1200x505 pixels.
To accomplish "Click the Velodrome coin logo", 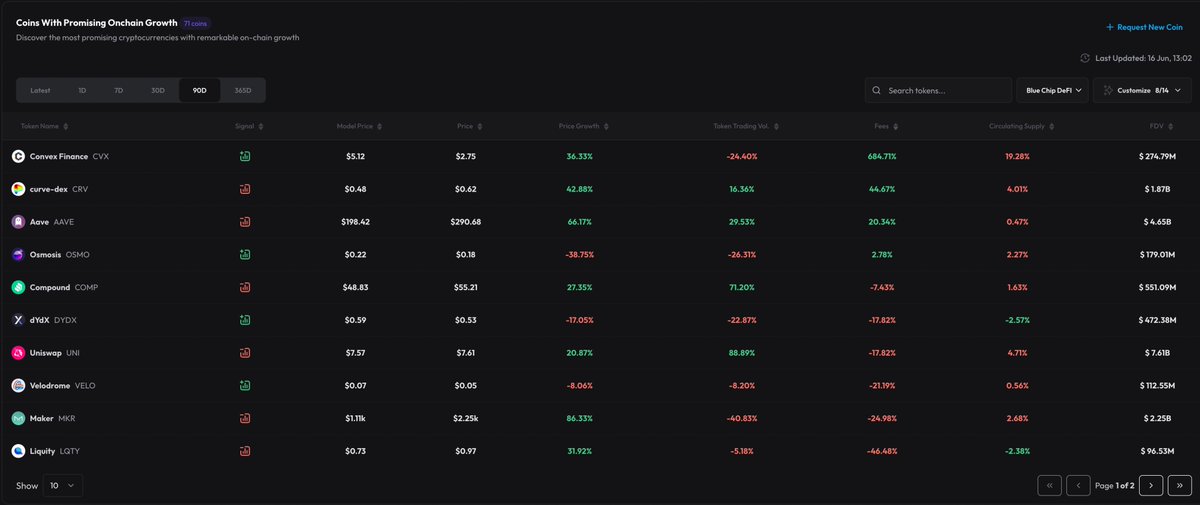I will coord(18,385).
